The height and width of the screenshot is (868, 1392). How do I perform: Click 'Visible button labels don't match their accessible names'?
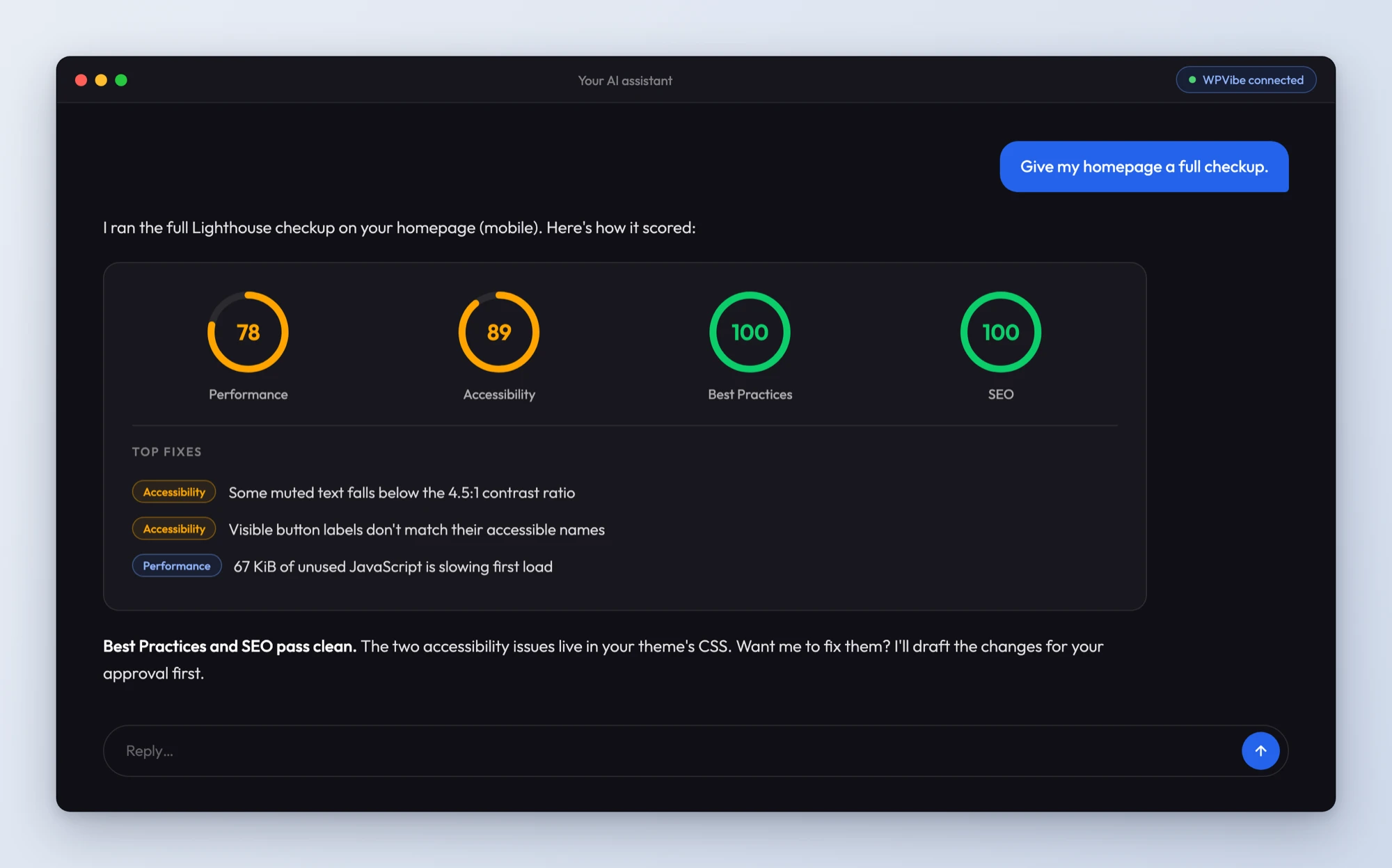coord(416,529)
